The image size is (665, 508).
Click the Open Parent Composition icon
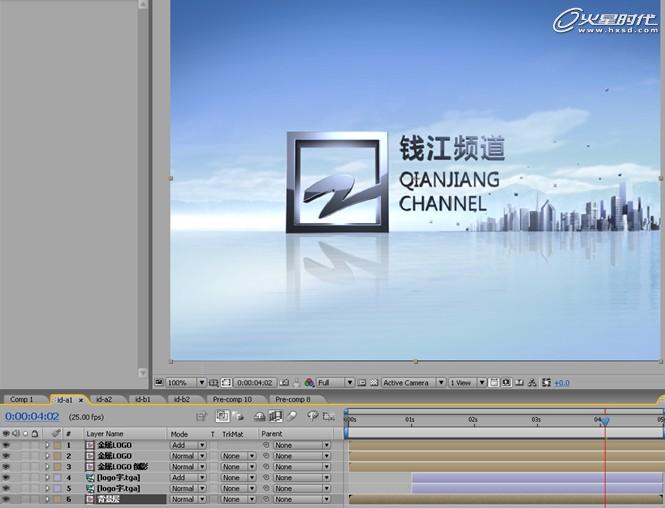201,417
